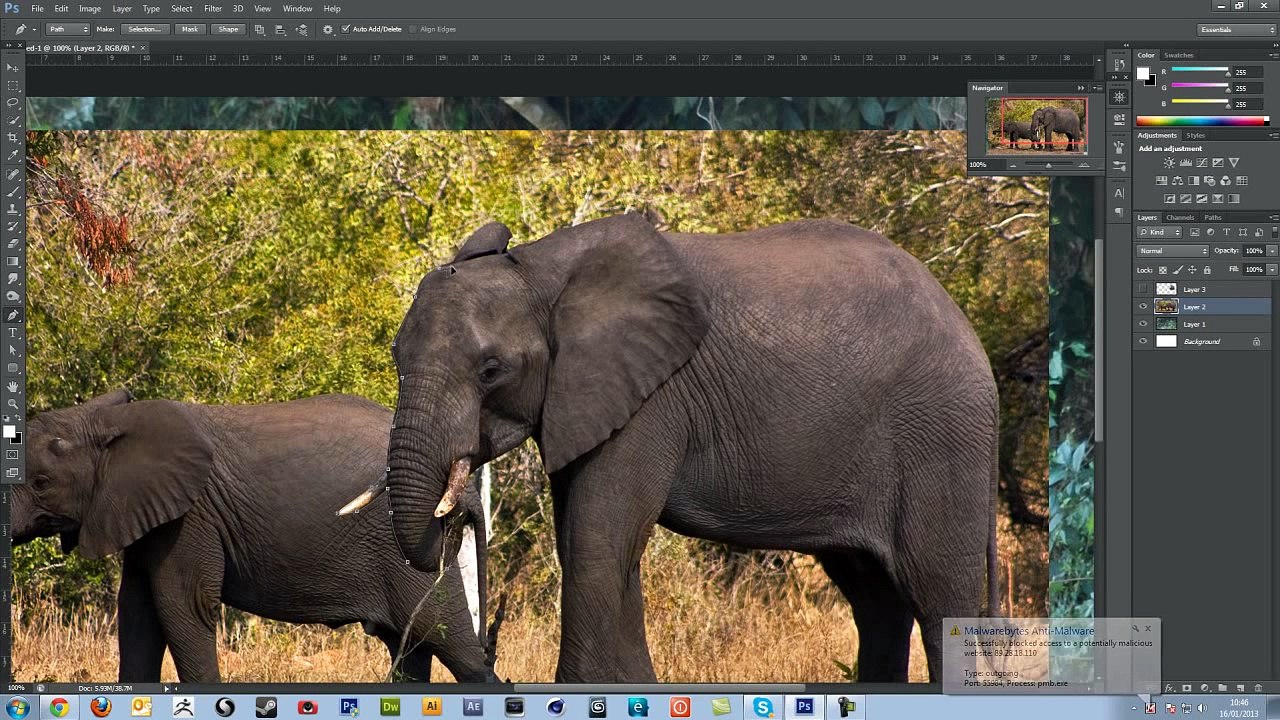Open the Filter menu

213,8
